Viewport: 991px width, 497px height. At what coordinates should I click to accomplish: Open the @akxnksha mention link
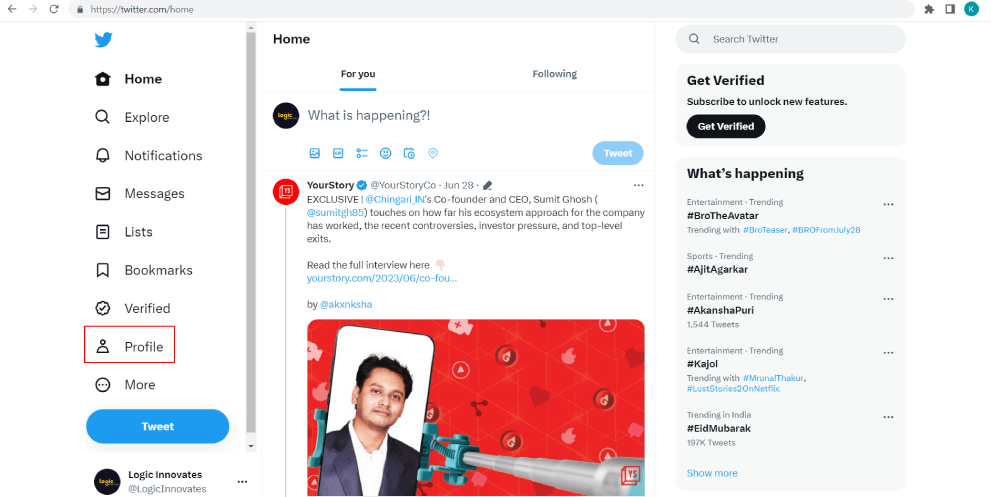pos(346,304)
